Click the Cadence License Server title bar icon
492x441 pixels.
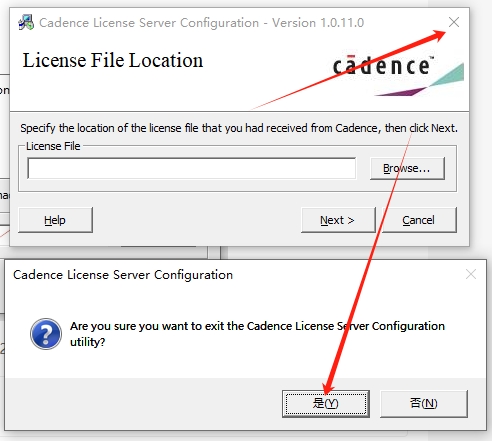pyautogui.click(x=26, y=22)
